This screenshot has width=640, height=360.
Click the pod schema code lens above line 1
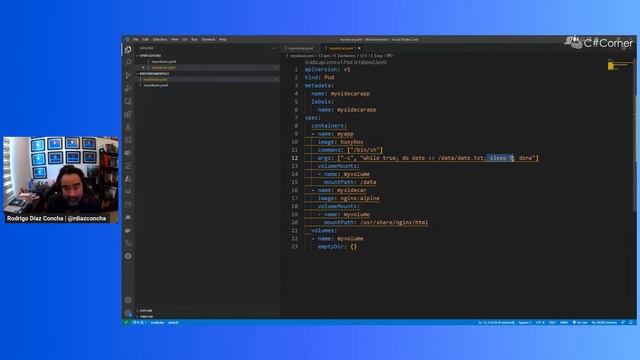pyautogui.click(x=345, y=62)
